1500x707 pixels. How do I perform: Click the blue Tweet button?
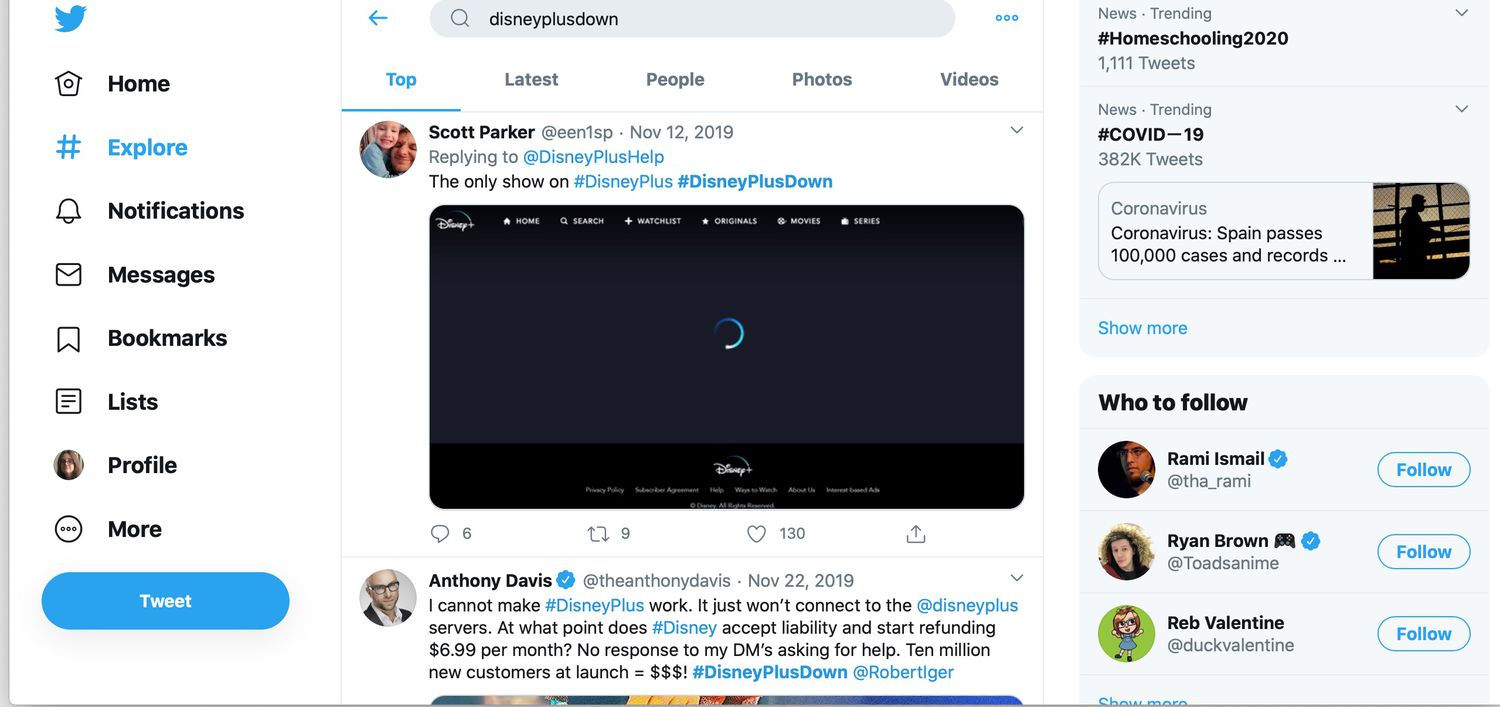pyautogui.click(x=164, y=600)
